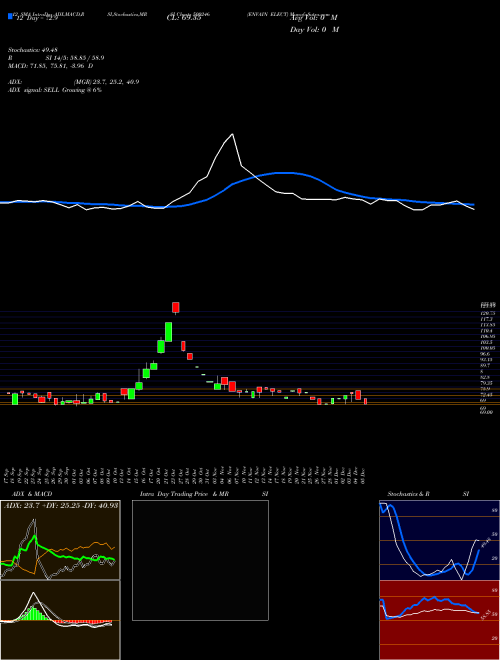This screenshot has width=500, height=660.
Task: Click the blue 12-day SMA legend square
Action: [11, 16]
